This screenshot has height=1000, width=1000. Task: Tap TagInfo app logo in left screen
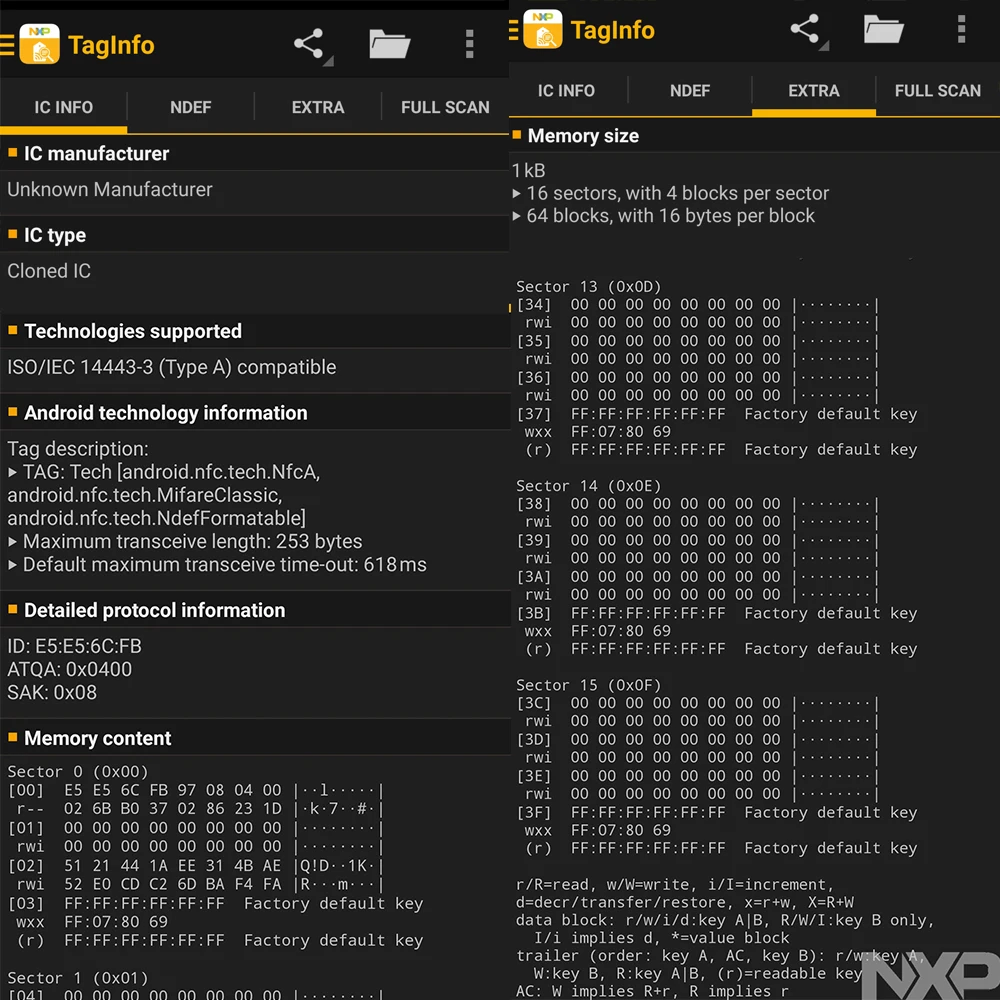(40, 44)
